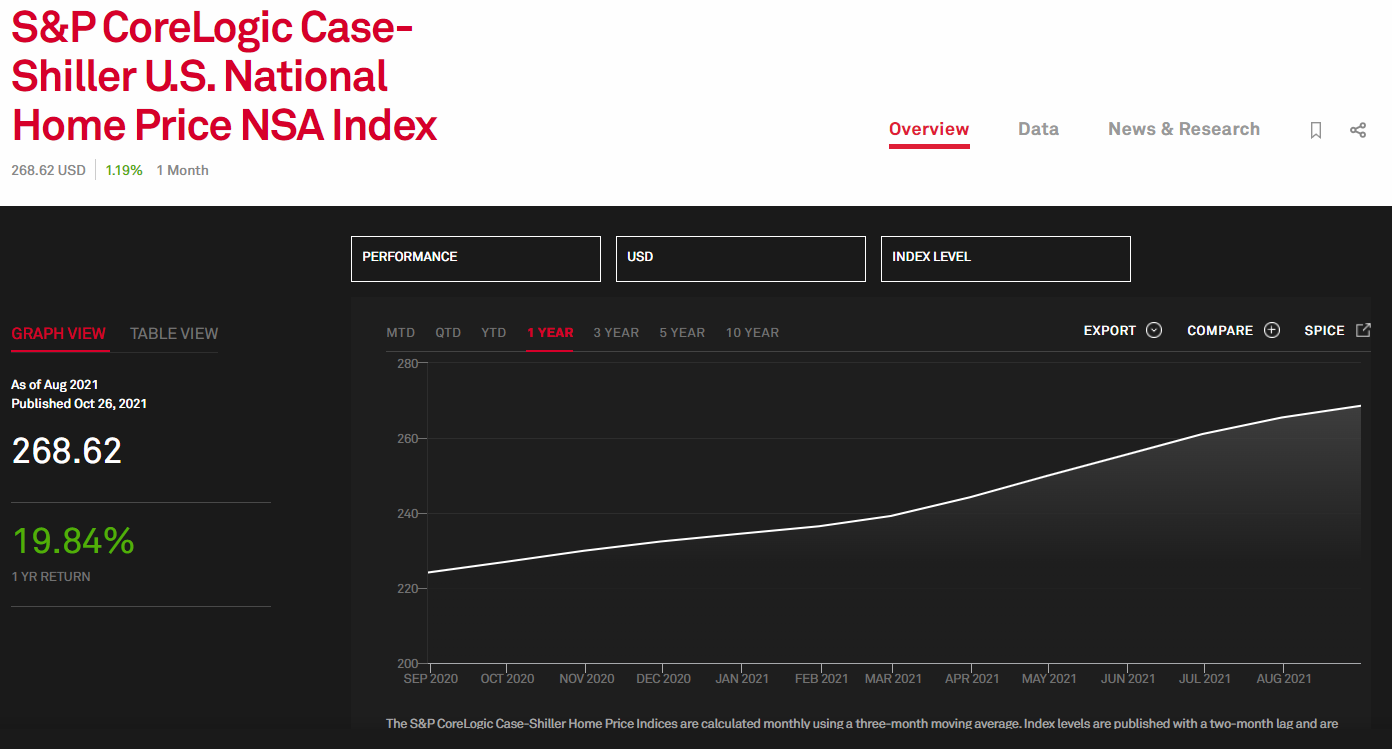Click the 200 y-axis label
The image size is (1392, 749).
click(407, 664)
